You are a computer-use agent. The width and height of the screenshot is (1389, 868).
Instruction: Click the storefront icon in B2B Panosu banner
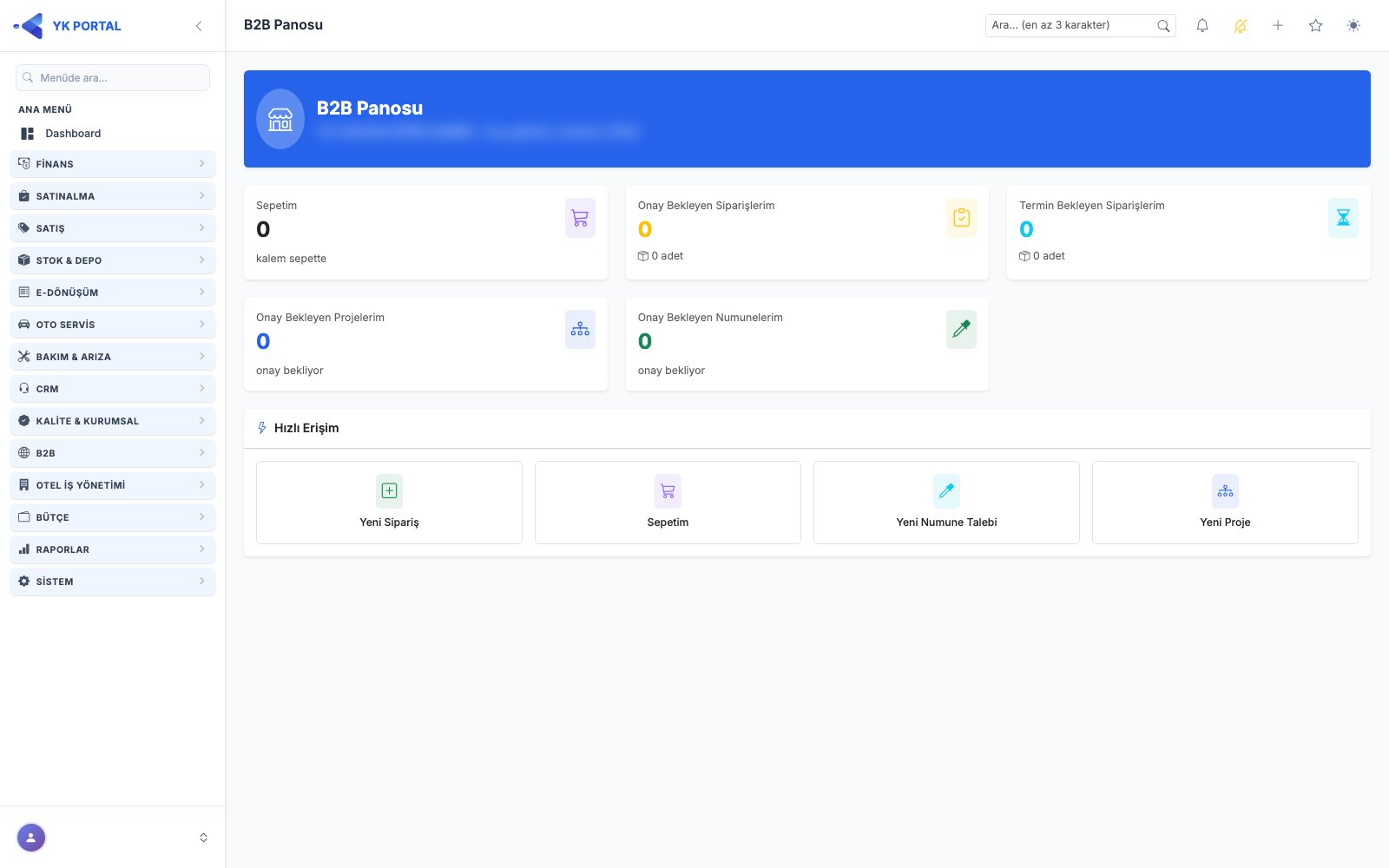coord(280,119)
